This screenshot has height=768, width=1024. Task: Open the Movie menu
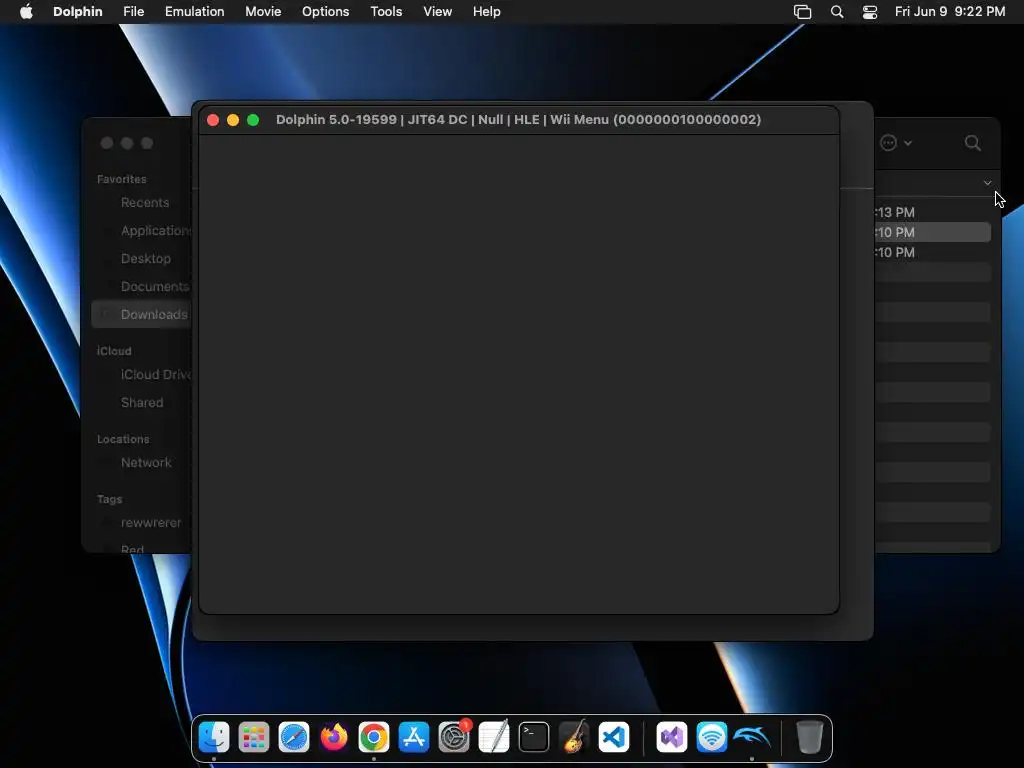pyautogui.click(x=263, y=12)
